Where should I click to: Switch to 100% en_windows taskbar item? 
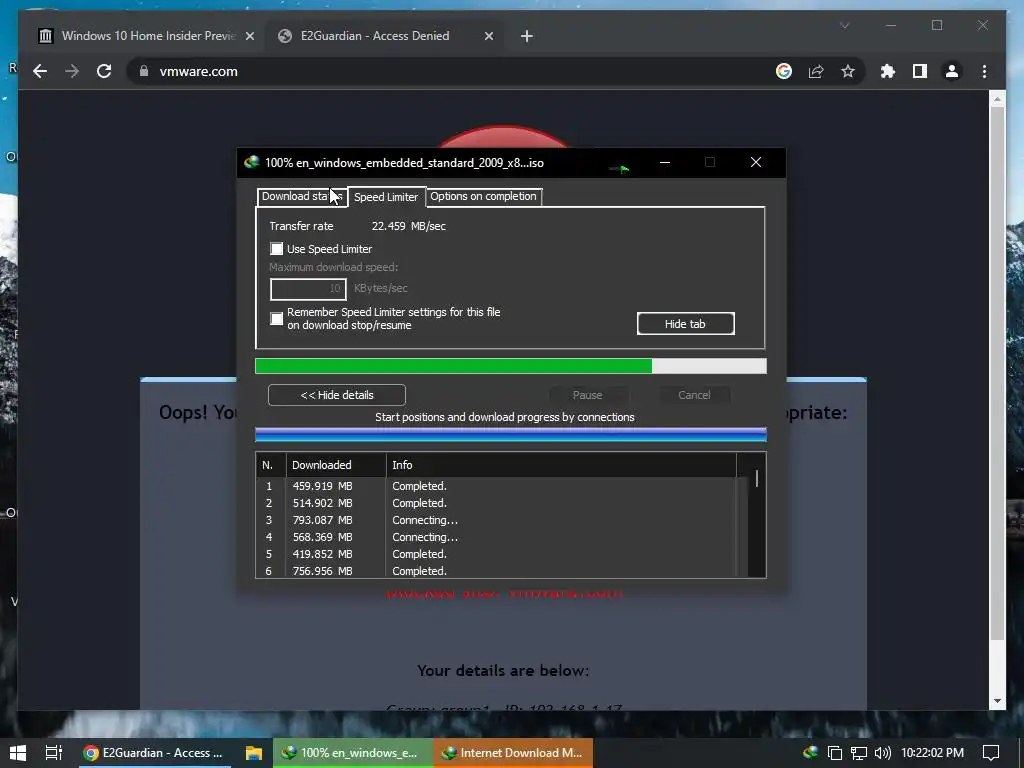coord(353,753)
